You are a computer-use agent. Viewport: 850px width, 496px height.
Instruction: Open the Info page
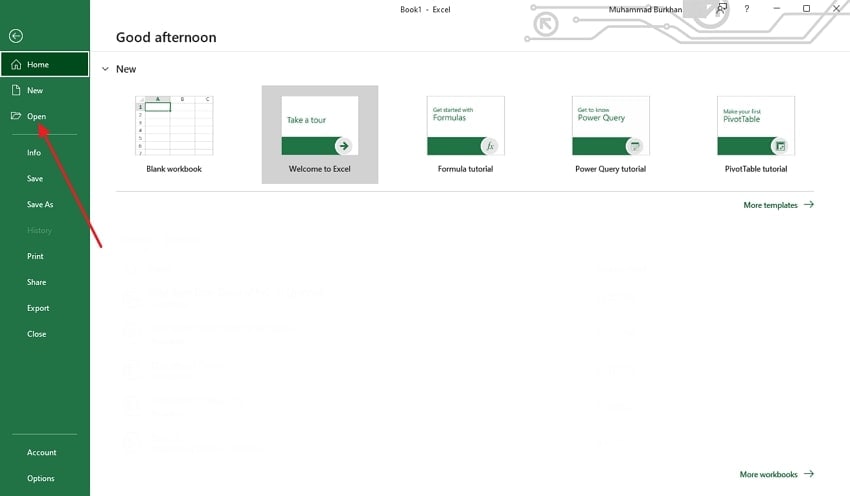click(34, 153)
